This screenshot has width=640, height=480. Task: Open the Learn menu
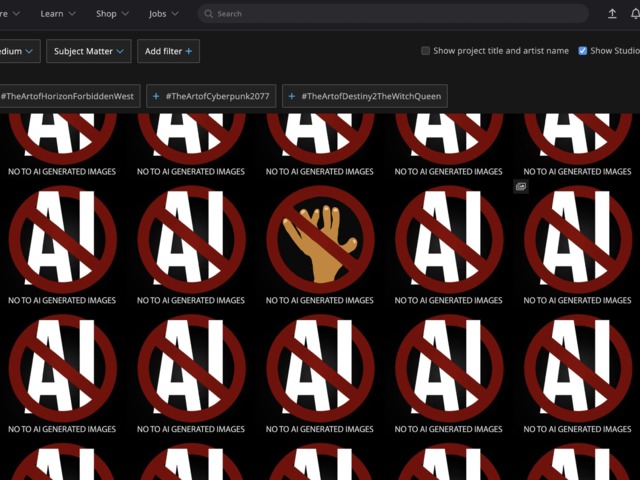[58, 14]
